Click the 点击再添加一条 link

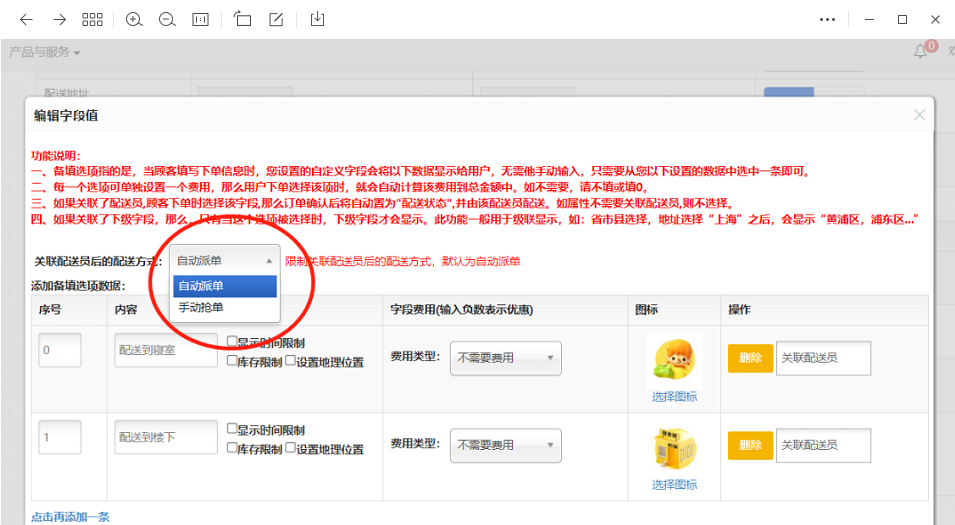click(70, 517)
